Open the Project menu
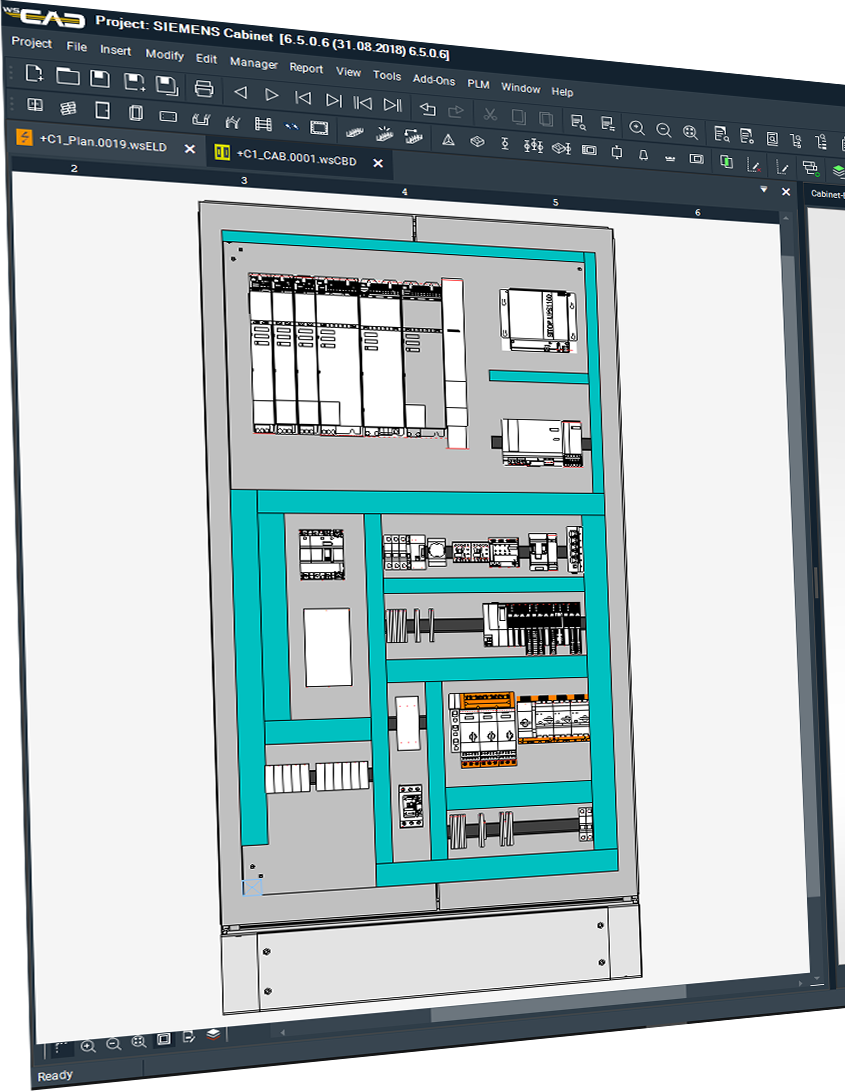 (x=31, y=42)
